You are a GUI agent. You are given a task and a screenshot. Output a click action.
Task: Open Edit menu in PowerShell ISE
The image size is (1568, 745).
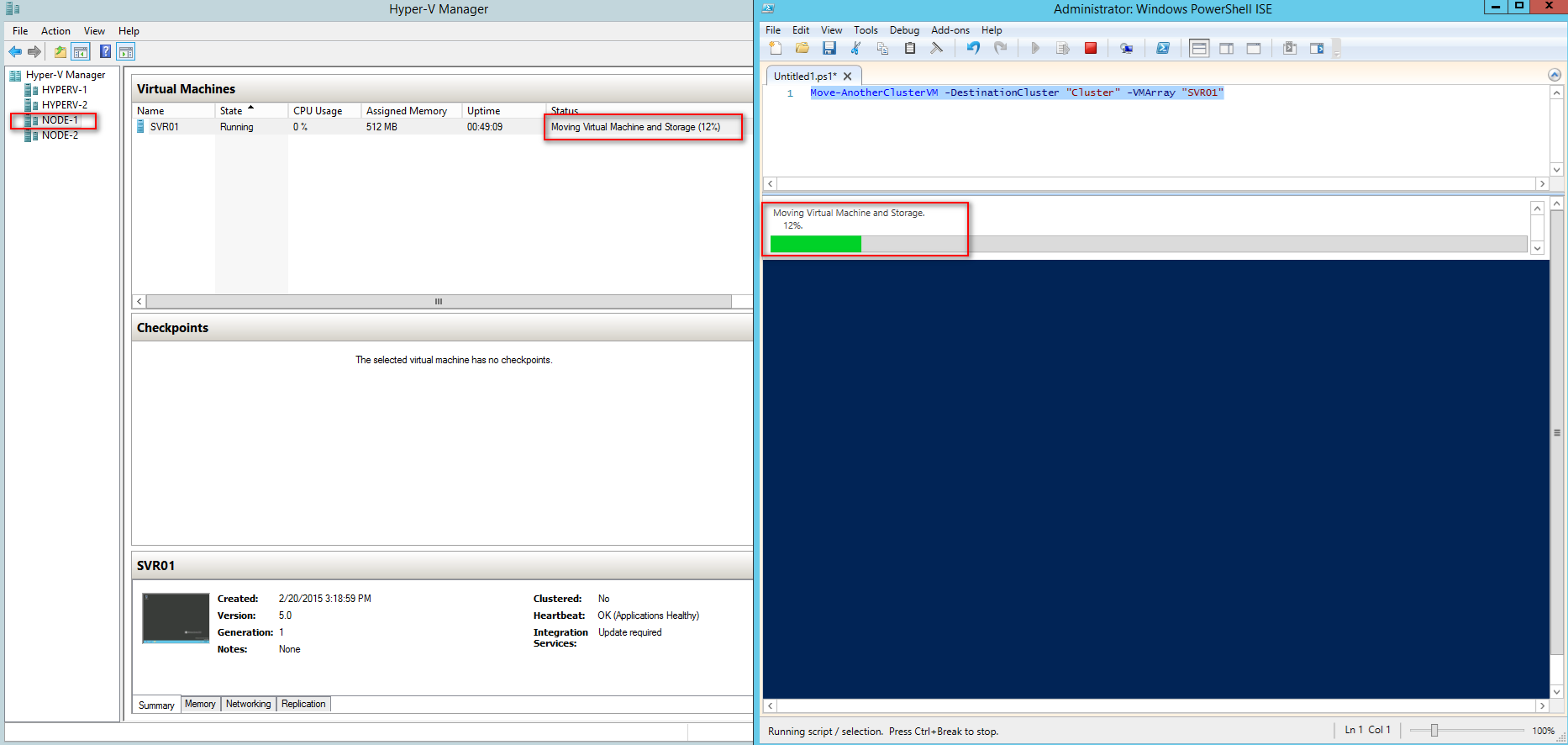(801, 30)
